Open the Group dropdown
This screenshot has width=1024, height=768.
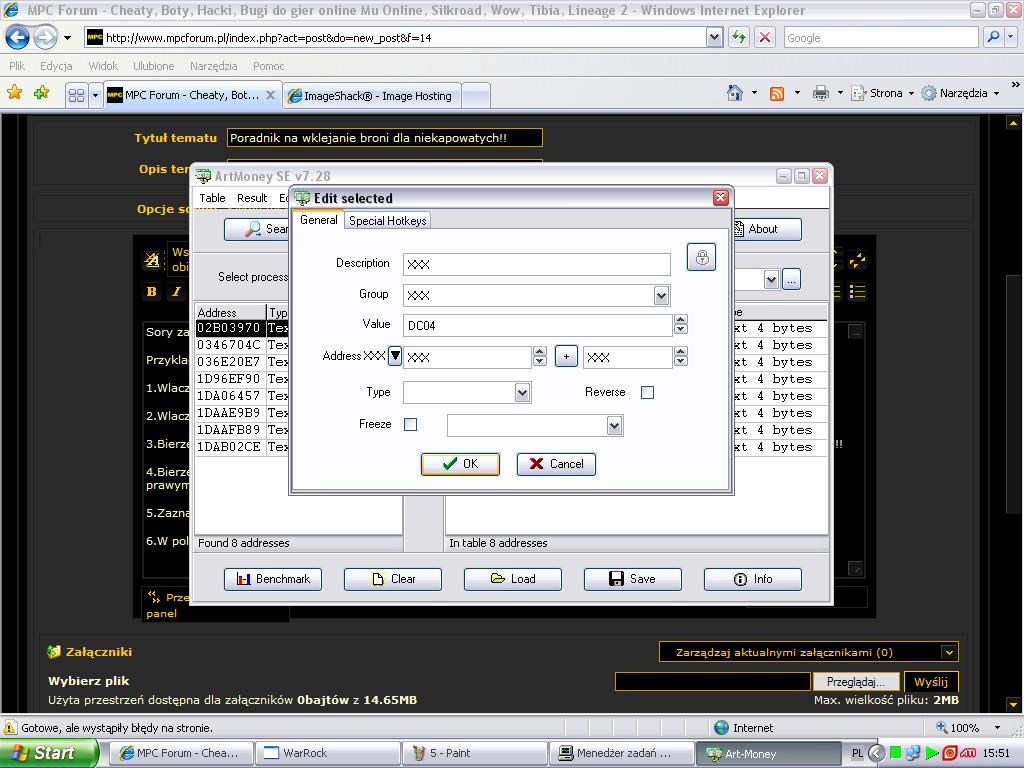pos(662,296)
